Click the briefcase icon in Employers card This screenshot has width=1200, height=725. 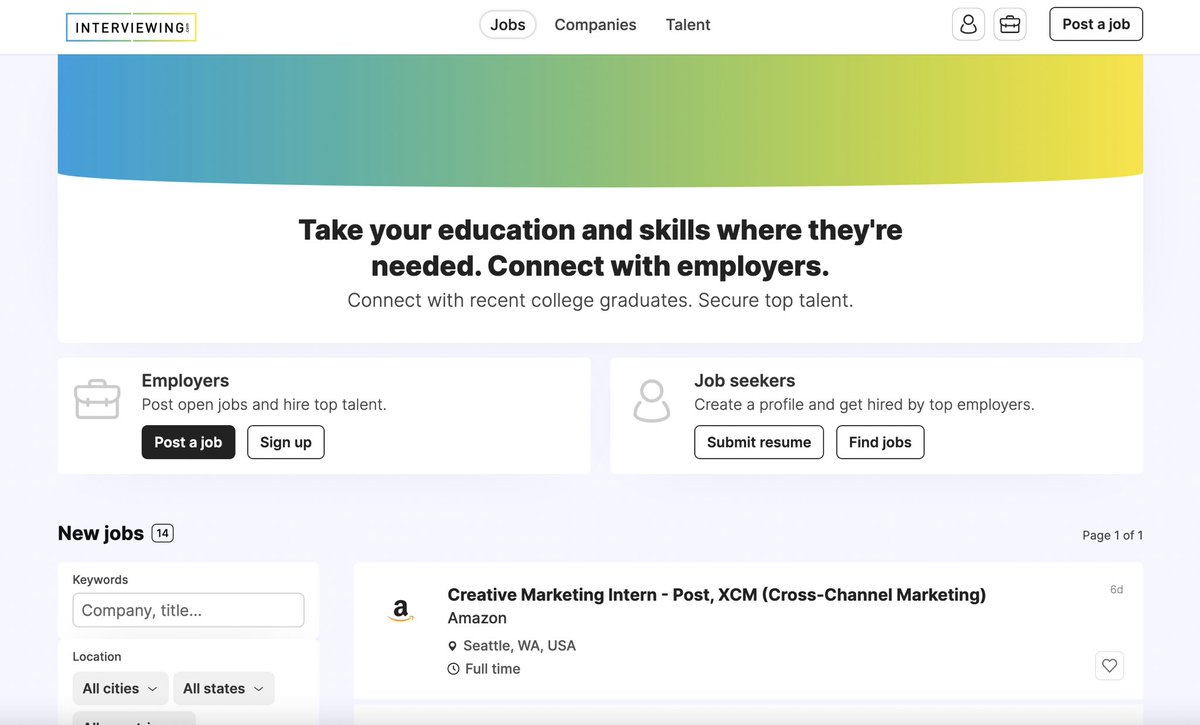(97, 400)
